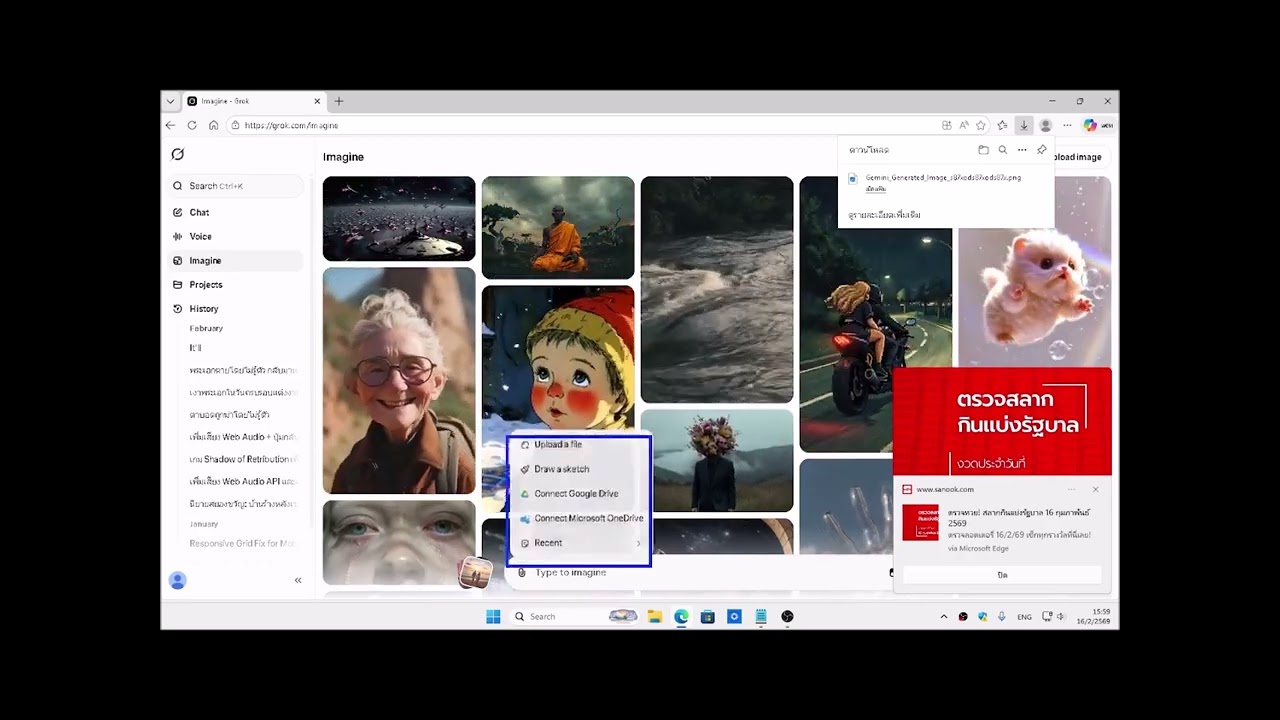The height and width of the screenshot is (720, 1280).
Task: Search downloads using magnifier icon
Action: click(x=1003, y=150)
